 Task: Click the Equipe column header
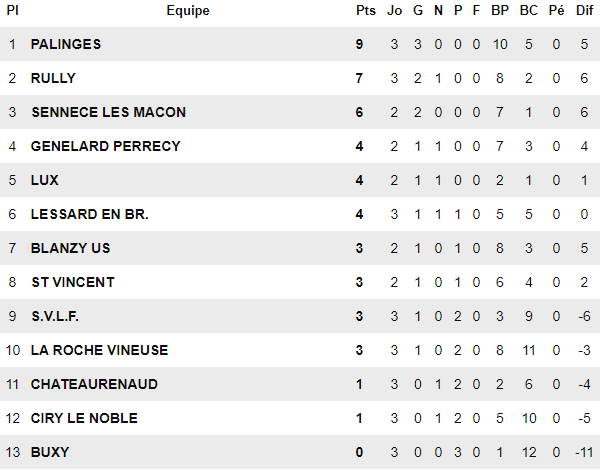(x=188, y=11)
